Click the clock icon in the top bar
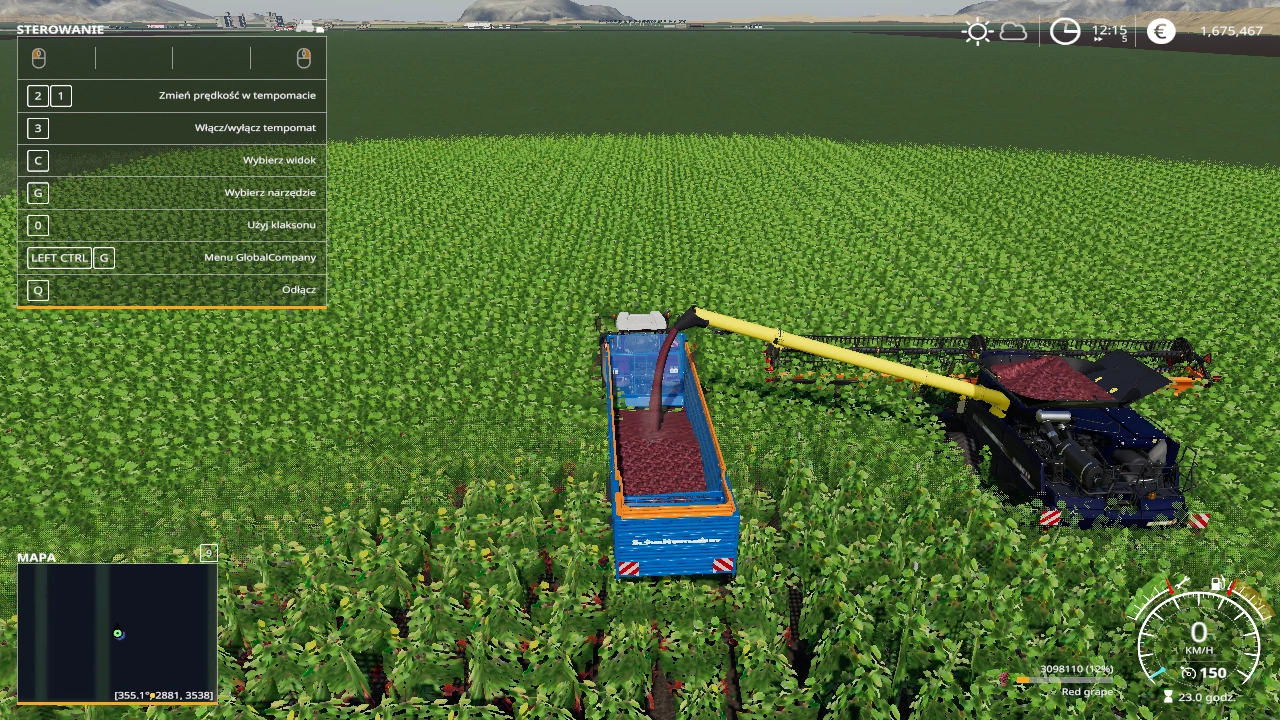1280x720 pixels. pos(1065,32)
